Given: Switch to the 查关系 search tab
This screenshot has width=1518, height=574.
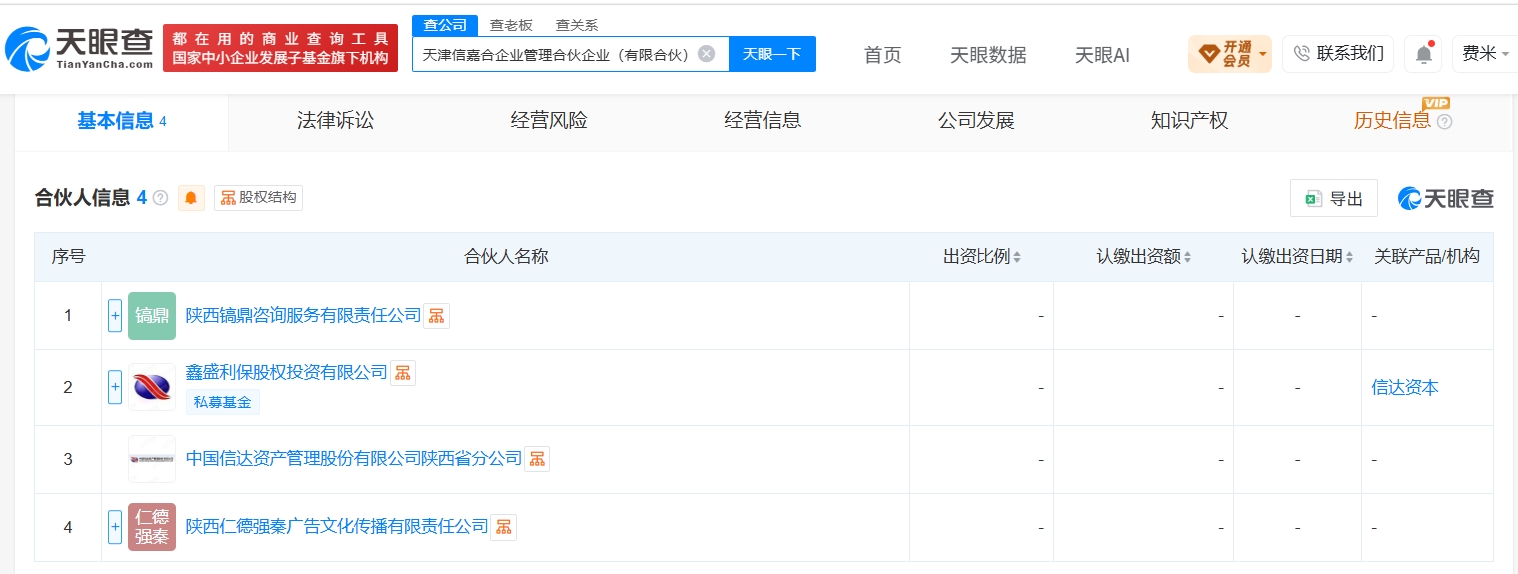Looking at the screenshot, I should [x=577, y=25].
